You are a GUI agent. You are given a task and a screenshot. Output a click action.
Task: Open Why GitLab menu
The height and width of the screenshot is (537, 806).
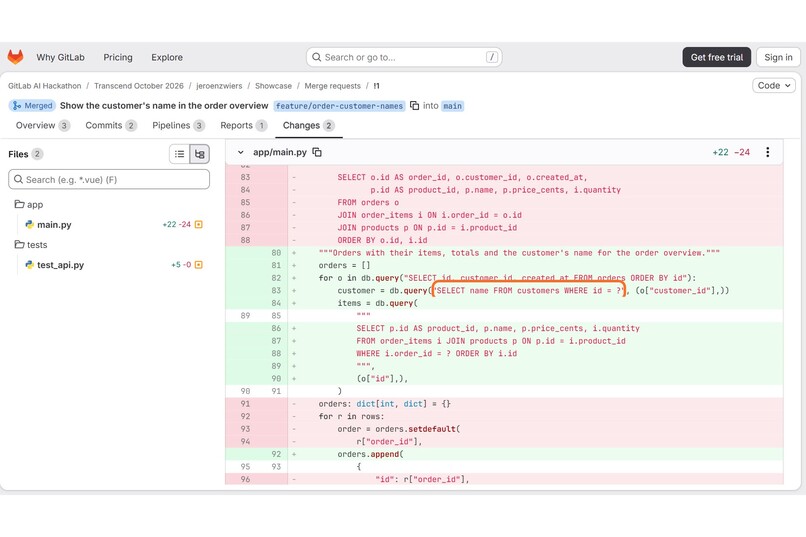pos(60,57)
